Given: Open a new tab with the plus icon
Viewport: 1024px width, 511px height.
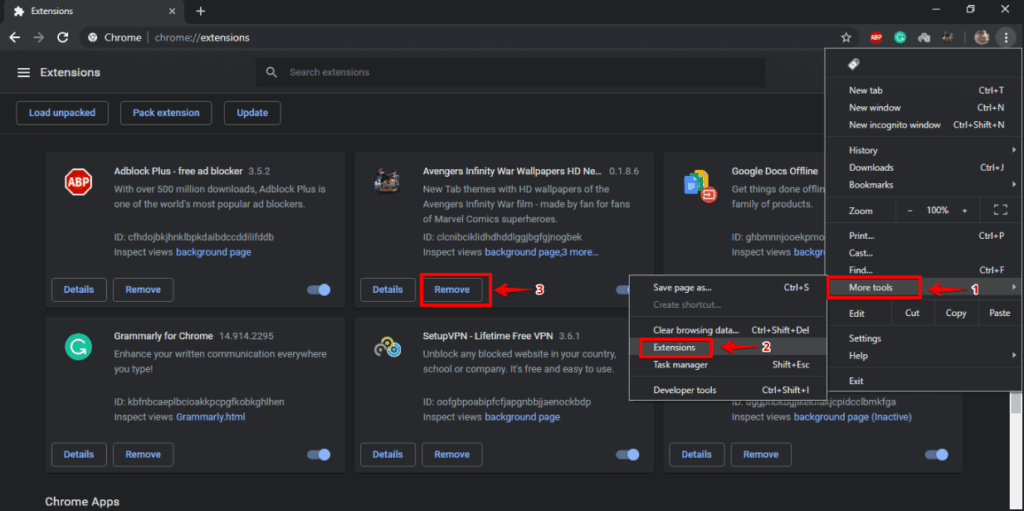Looking at the screenshot, I should point(200,11).
